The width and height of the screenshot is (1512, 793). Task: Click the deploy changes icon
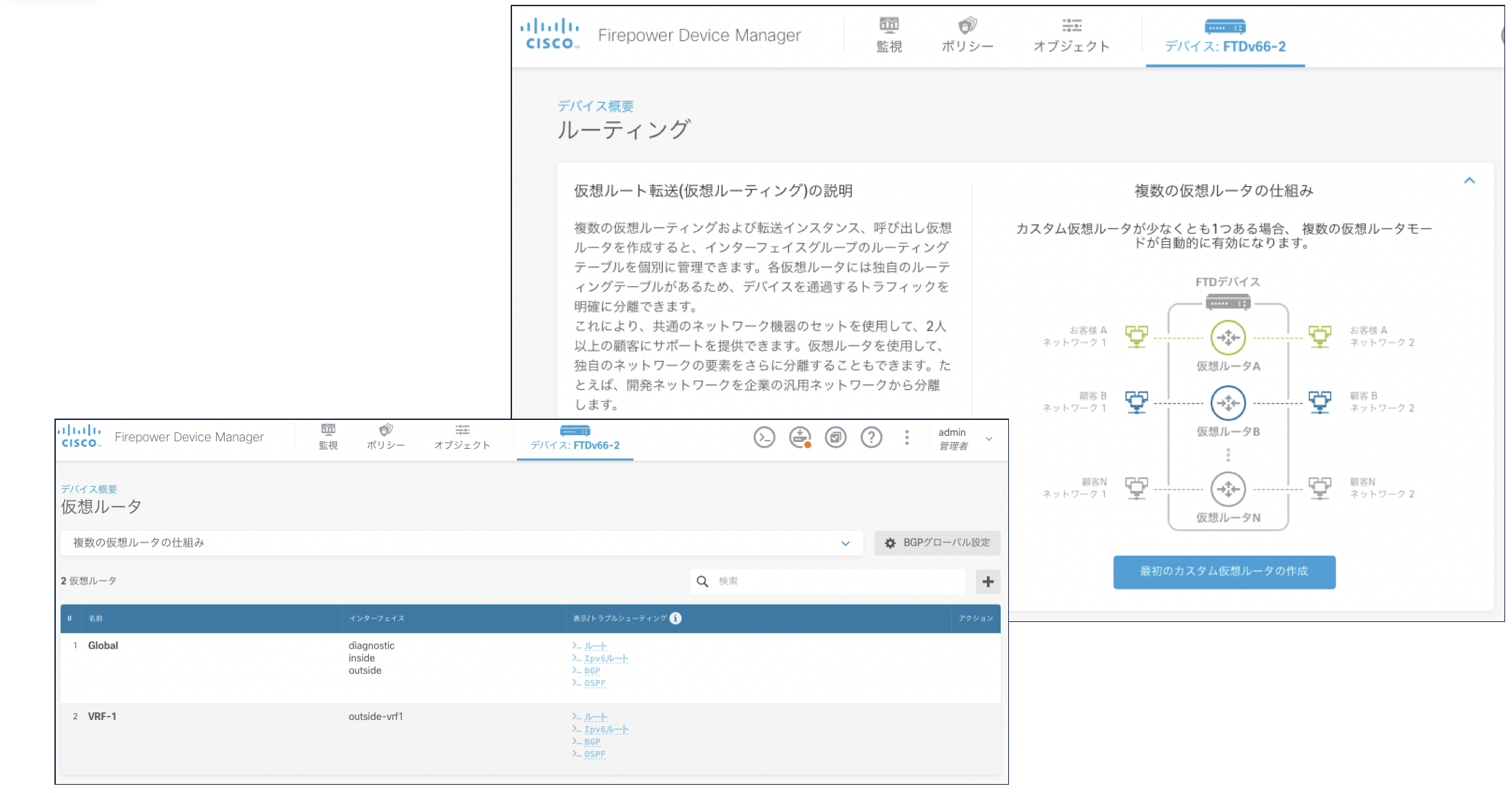pos(800,437)
